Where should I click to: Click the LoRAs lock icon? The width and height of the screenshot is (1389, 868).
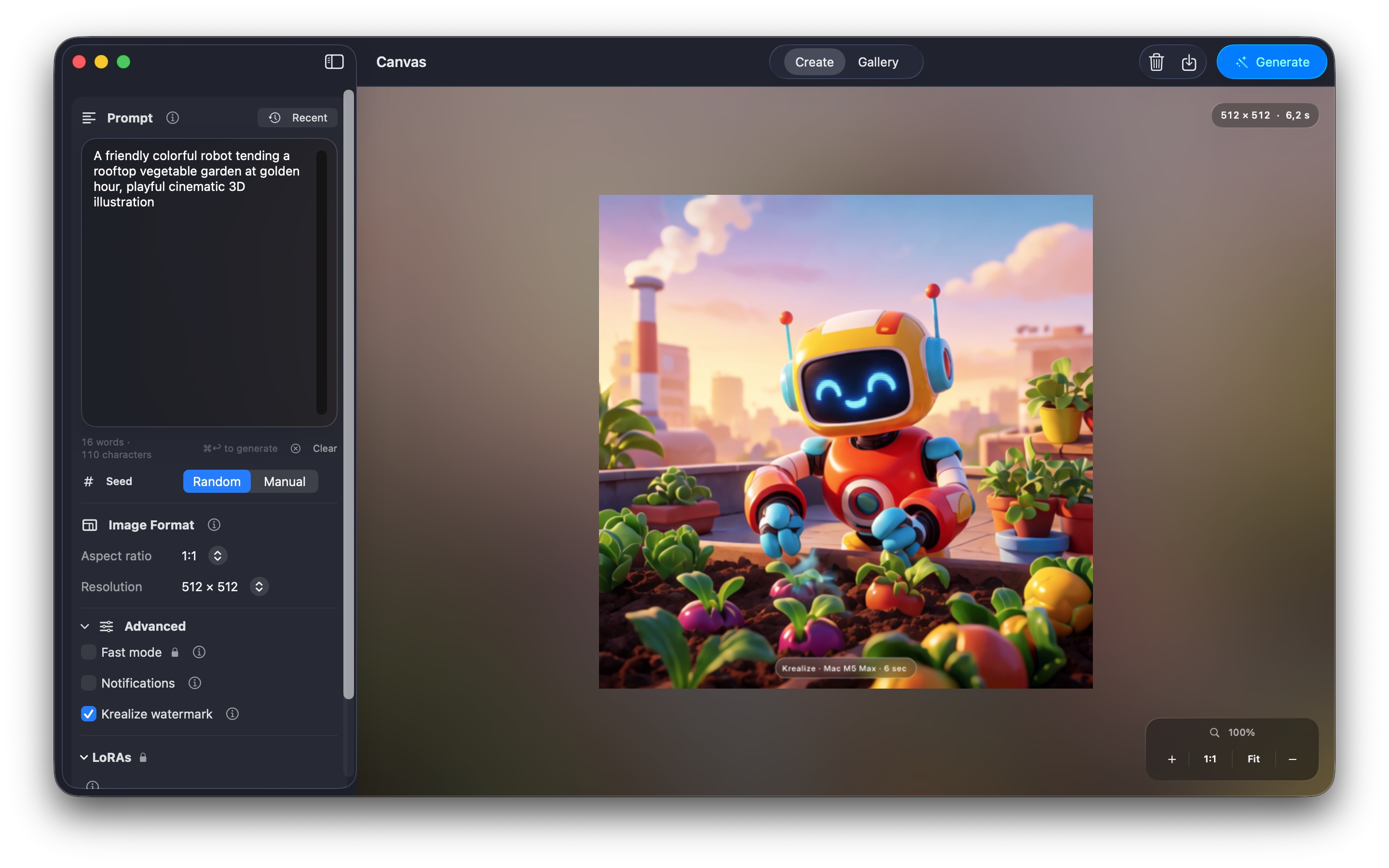144,757
